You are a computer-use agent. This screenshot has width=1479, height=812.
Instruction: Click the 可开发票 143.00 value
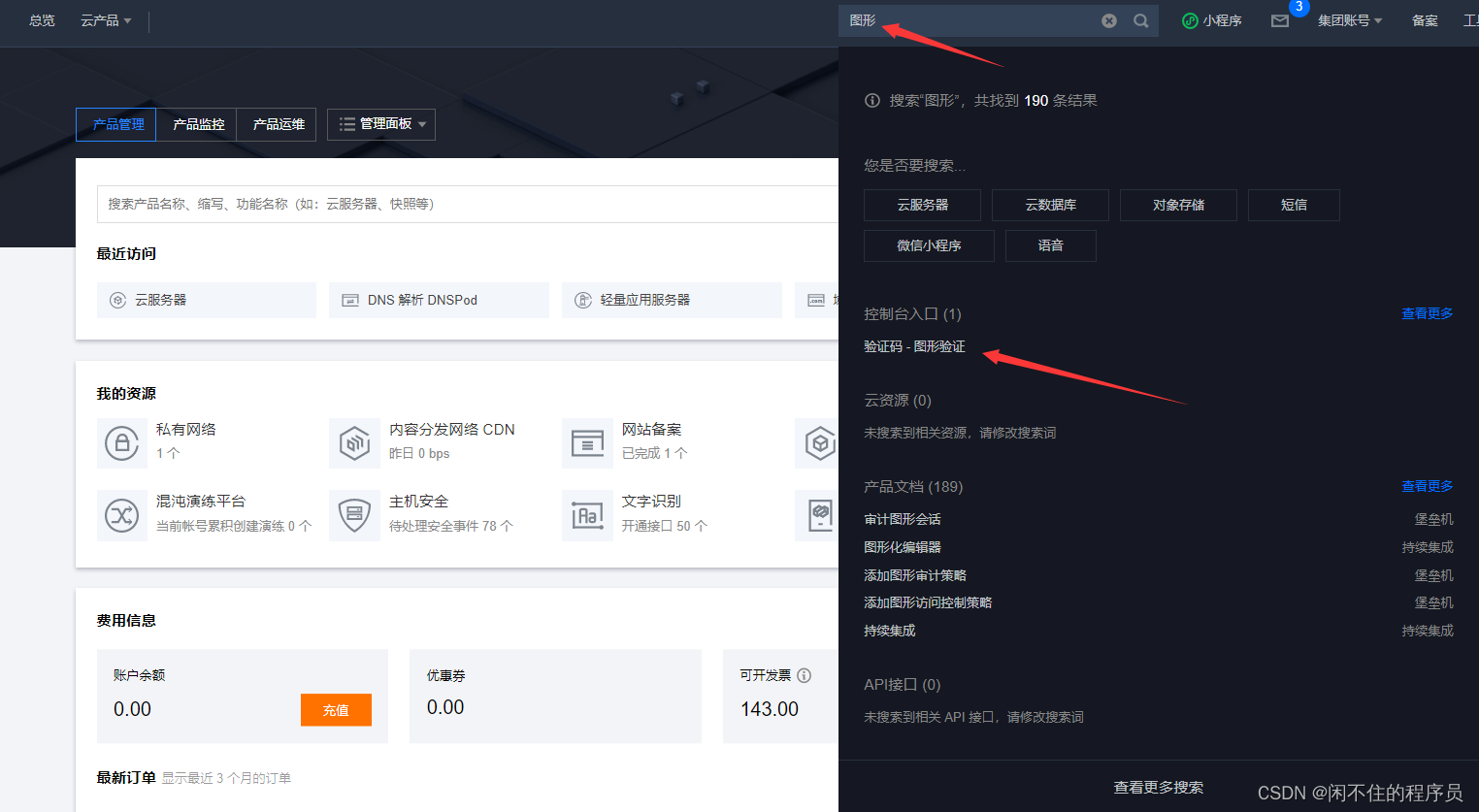point(770,709)
